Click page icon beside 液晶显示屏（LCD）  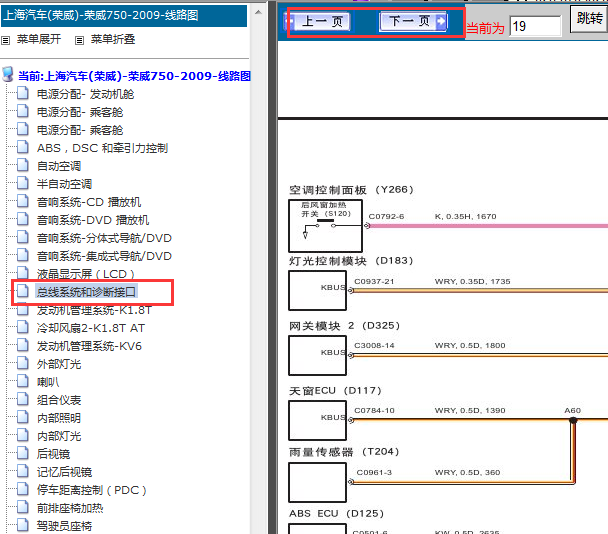23,273
